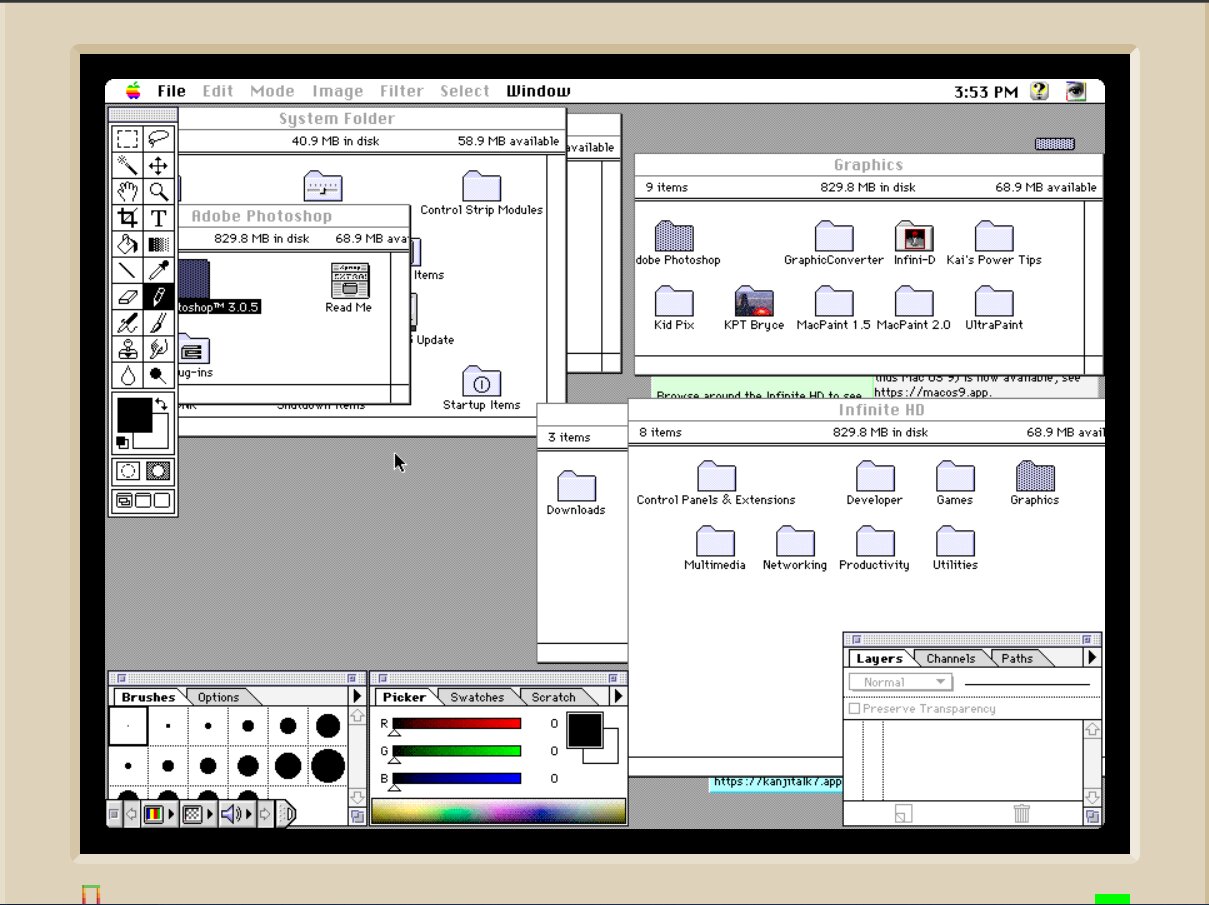Open the Normal blending mode dropdown
Viewport: 1209px width, 905px height.
(900, 682)
